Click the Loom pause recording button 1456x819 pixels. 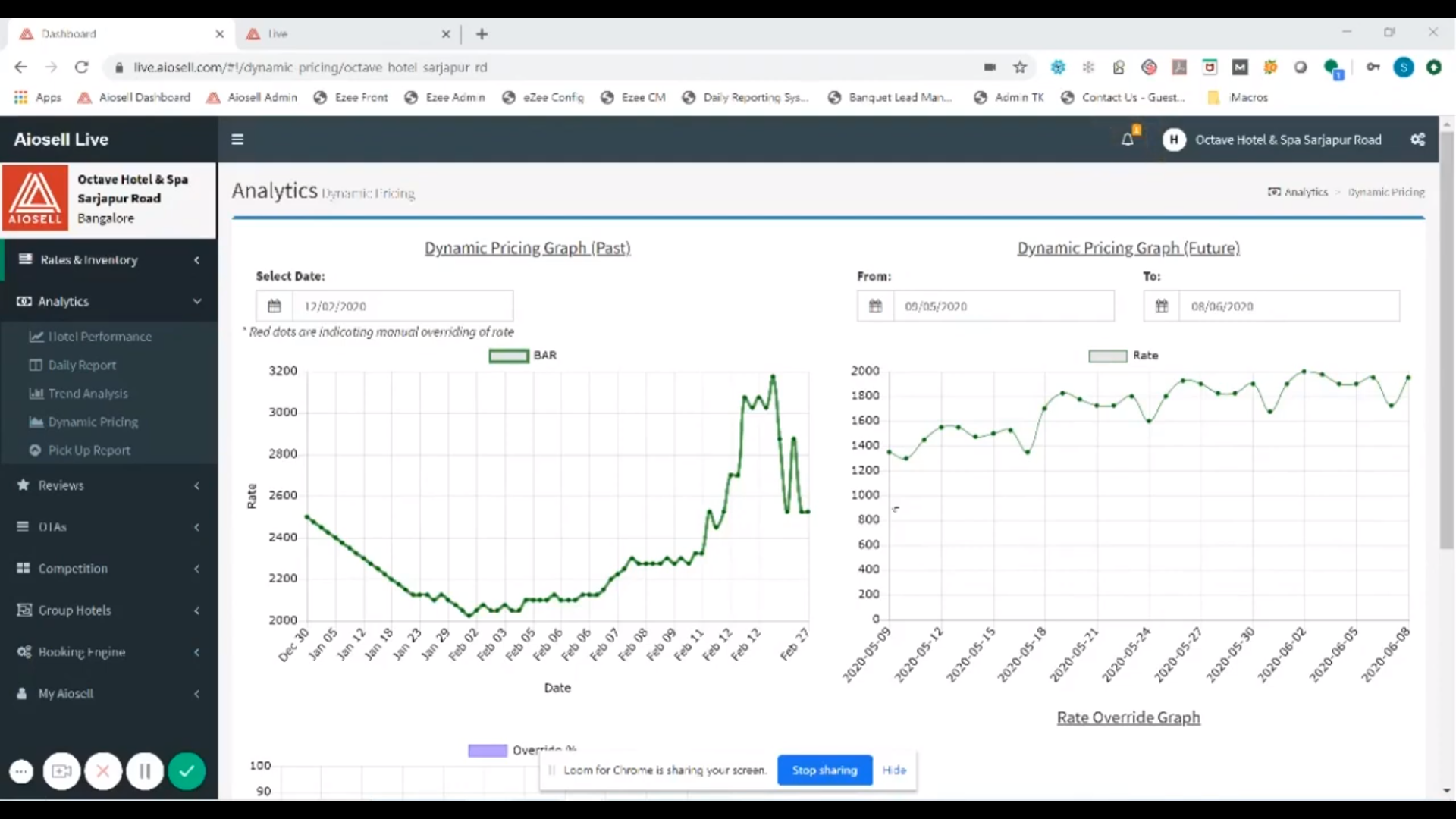[145, 772]
